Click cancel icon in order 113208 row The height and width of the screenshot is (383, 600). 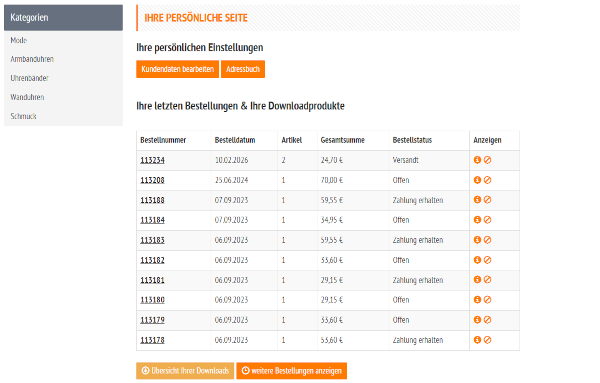[488, 180]
